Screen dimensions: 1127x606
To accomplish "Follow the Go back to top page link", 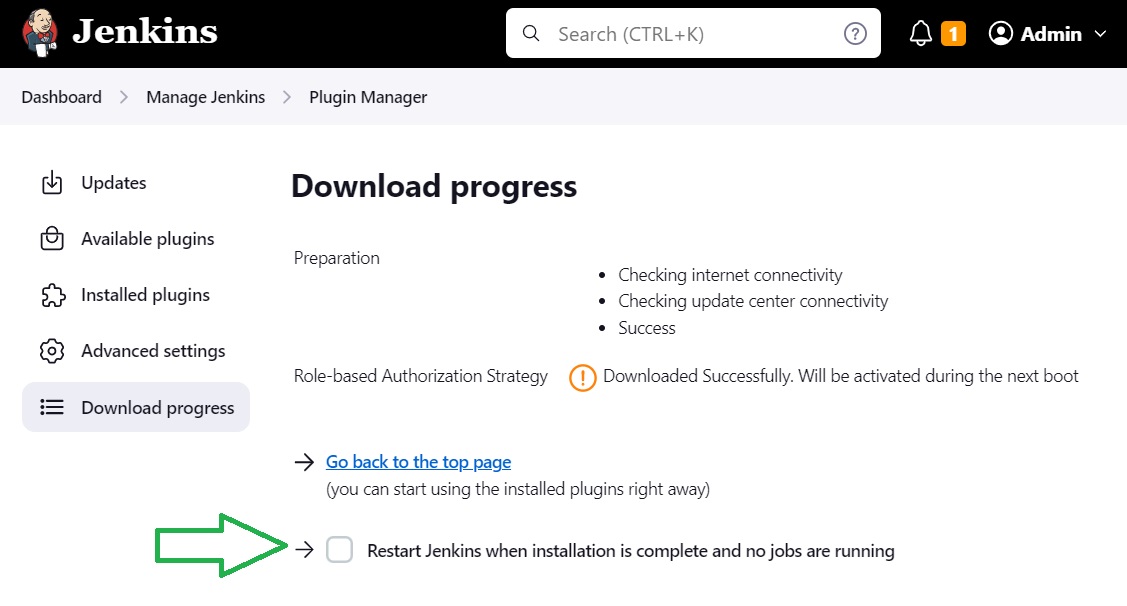I will 418,462.
